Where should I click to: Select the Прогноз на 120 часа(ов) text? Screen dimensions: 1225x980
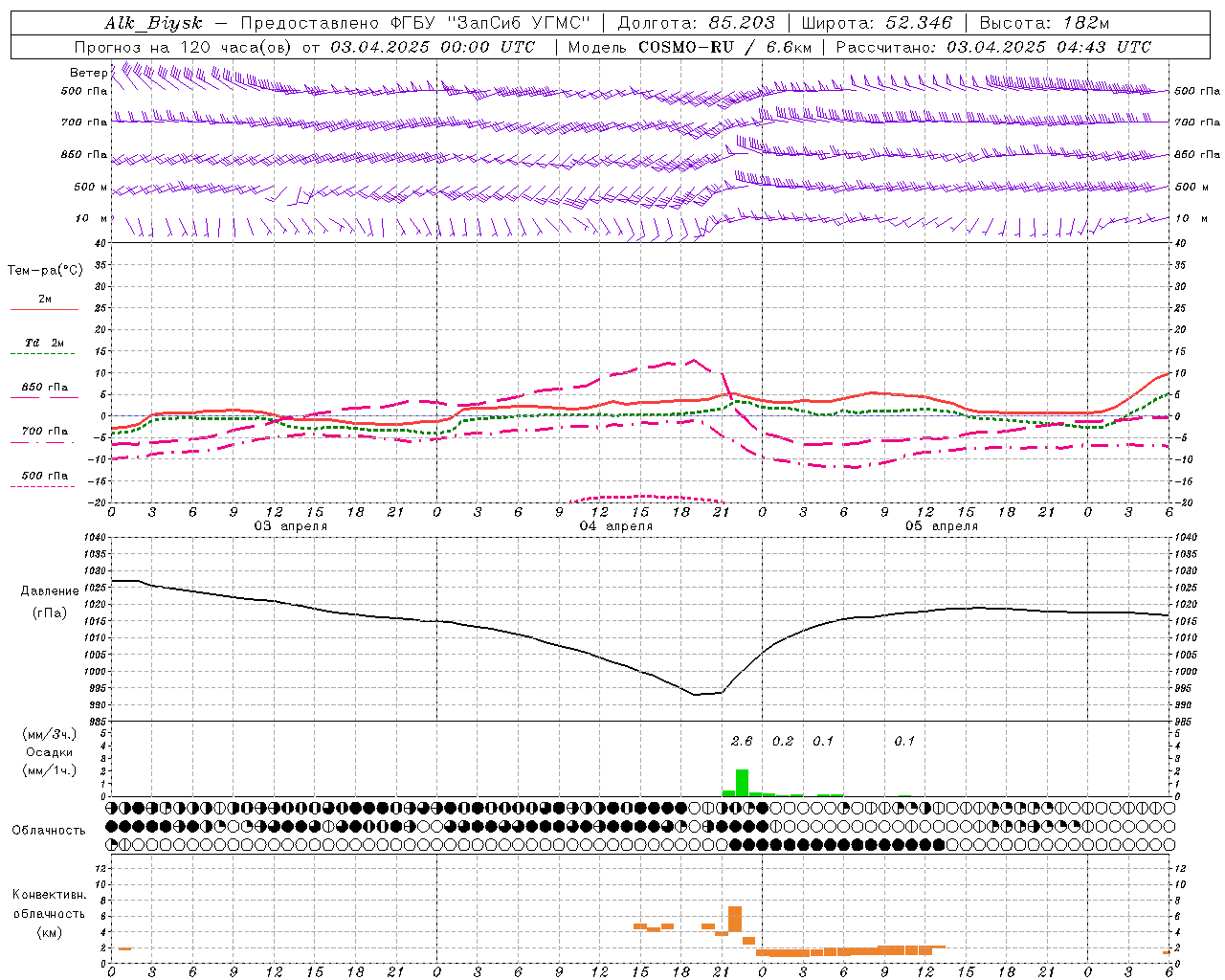(184, 47)
